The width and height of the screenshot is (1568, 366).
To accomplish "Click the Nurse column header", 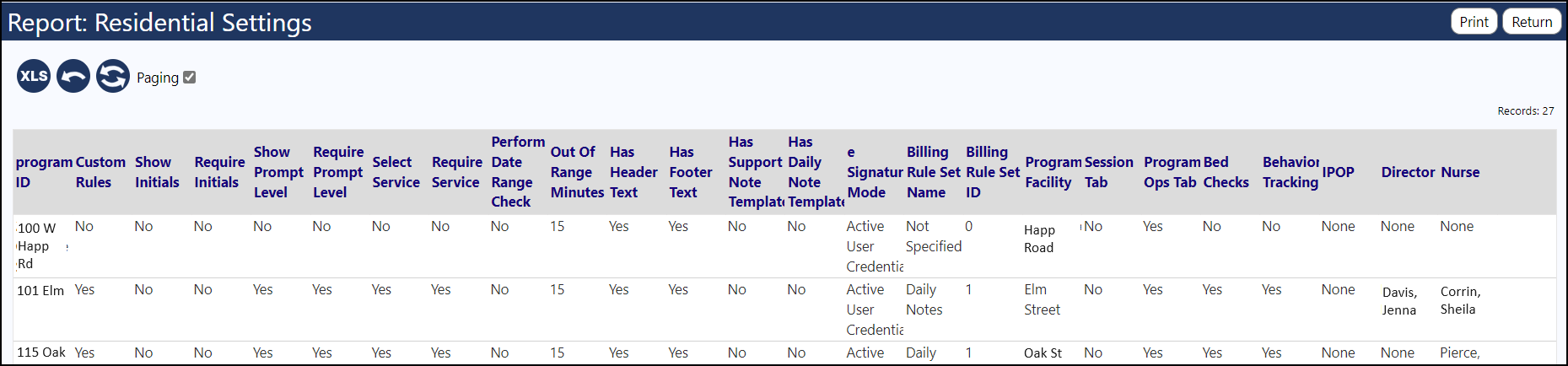I will point(1460,172).
